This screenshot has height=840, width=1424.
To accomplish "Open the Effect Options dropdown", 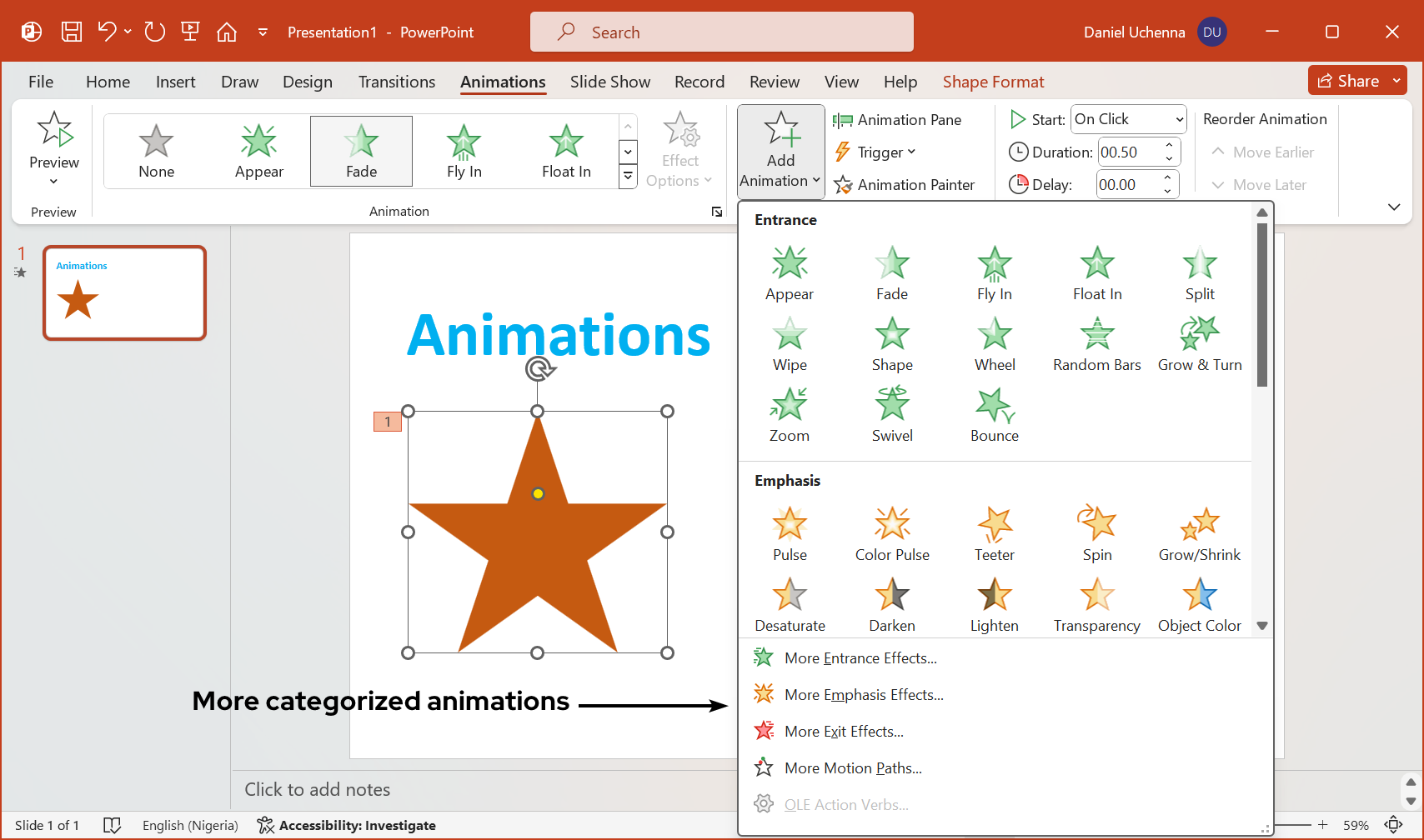I will tap(680, 152).
